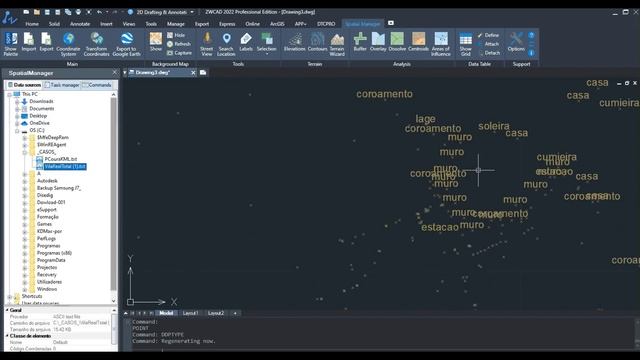This screenshot has height=360, width=640.
Task: Open the Home ribbon tab
Action: (x=32, y=24)
